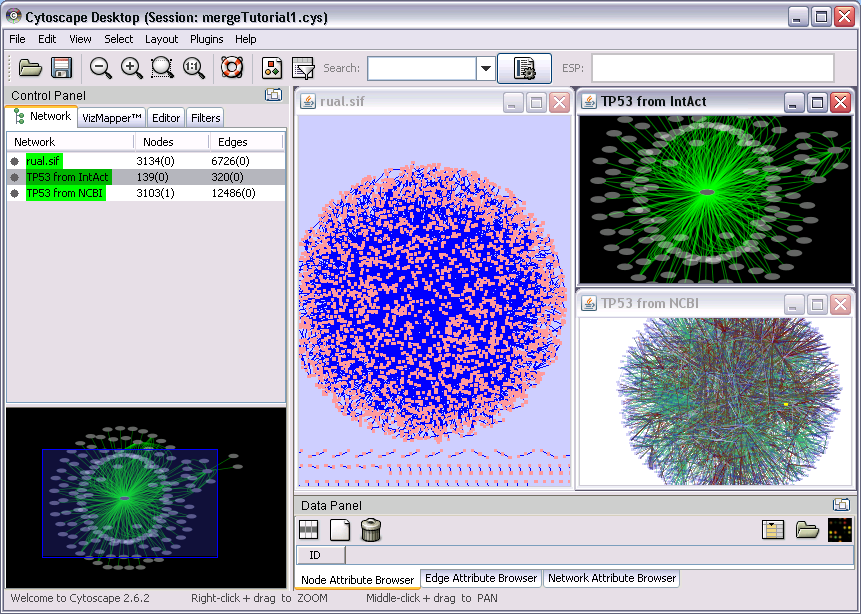Click in the ESP input field
Viewport: 861px width, 614px height.
[712, 68]
